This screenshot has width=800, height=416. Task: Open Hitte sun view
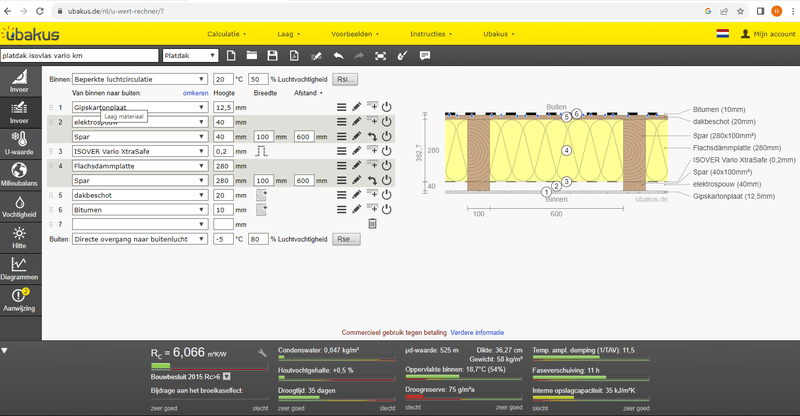[19, 237]
